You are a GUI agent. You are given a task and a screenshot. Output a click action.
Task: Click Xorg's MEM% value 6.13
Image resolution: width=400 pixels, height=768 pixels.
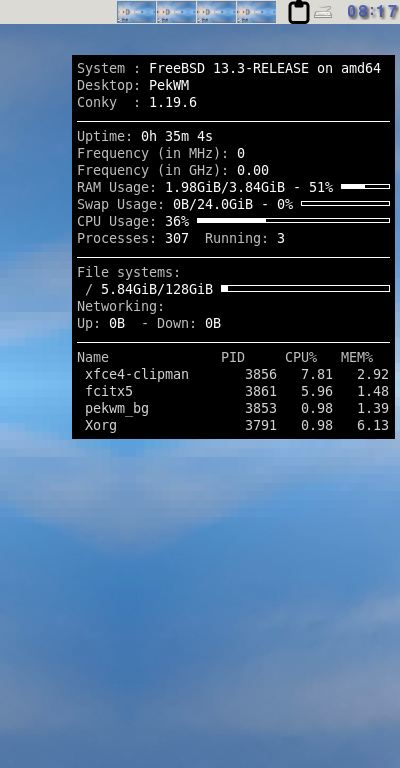tap(373, 426)
